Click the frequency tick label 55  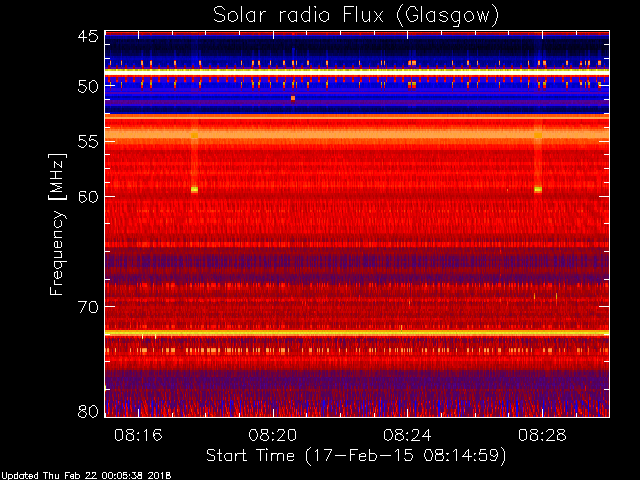point(88,142)
